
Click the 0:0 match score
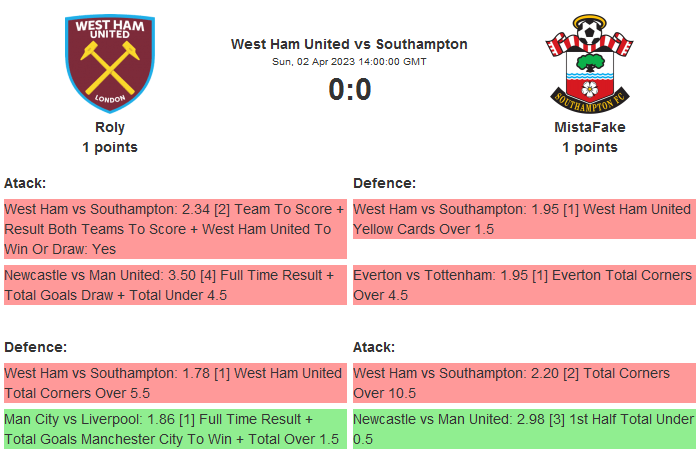349,90
